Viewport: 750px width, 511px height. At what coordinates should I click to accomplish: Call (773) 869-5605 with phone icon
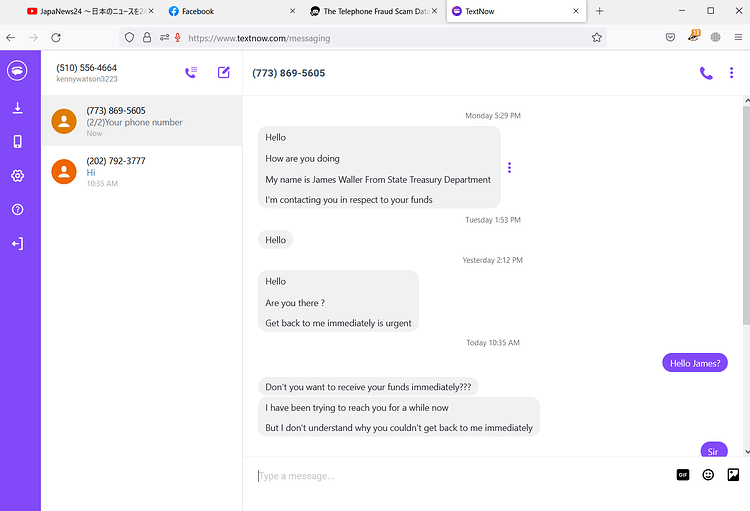tap(706, 73)
